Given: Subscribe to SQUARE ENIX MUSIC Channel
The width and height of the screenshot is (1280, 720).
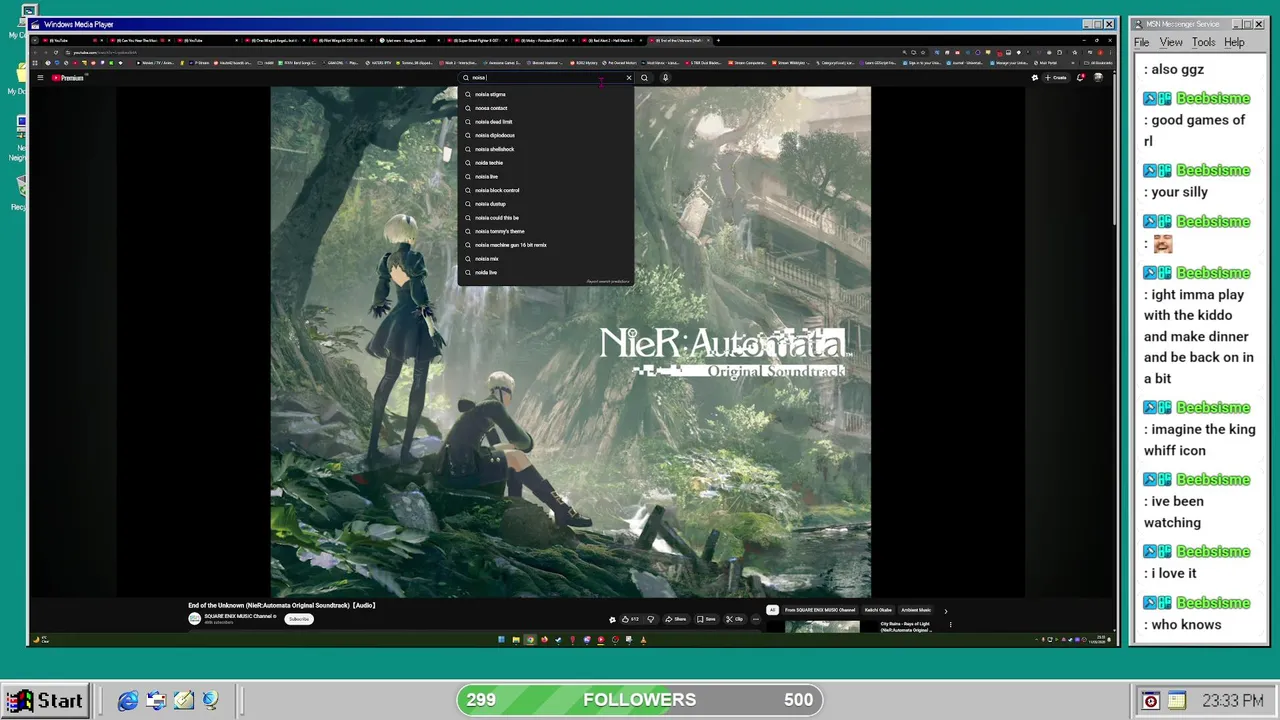Looking at the screenshot, I should pos(298,619).
